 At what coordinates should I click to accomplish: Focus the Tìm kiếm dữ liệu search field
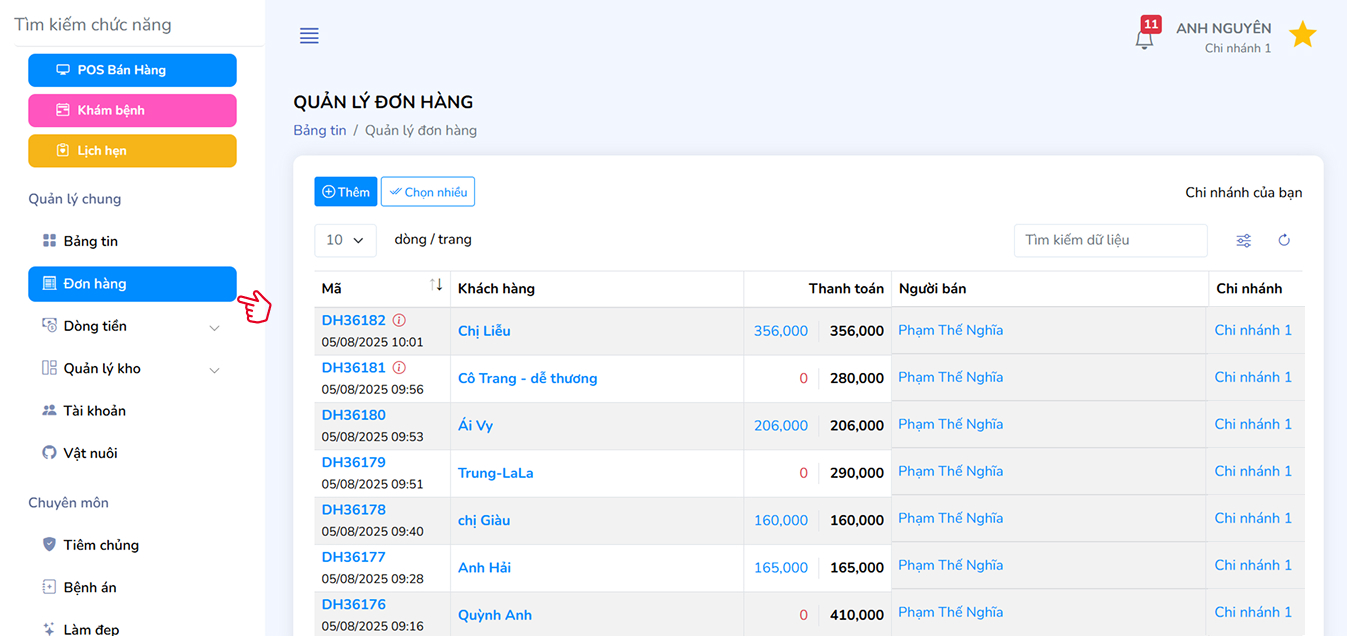1110,240
